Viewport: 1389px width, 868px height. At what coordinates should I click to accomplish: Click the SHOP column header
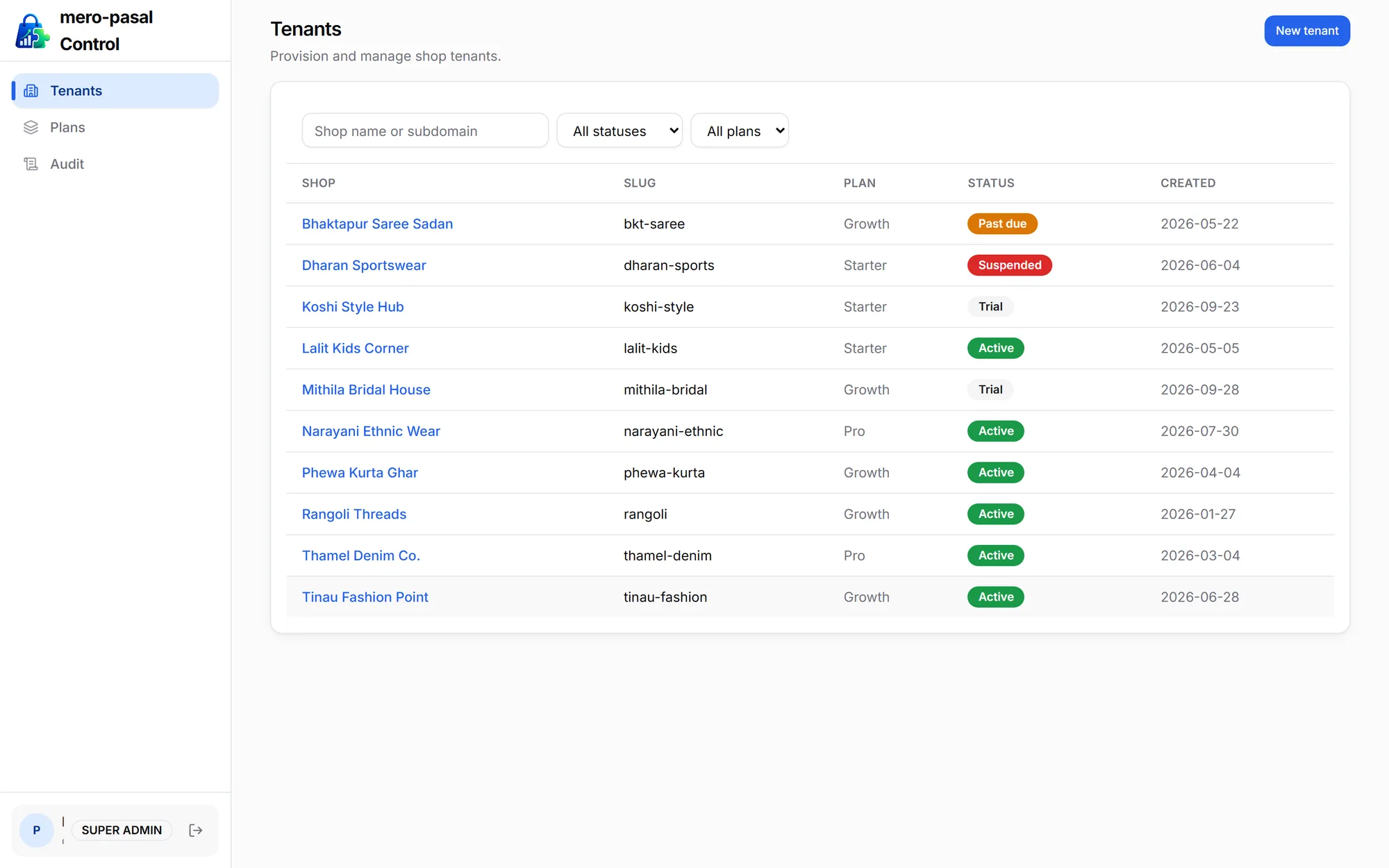(x=319, y=183)
